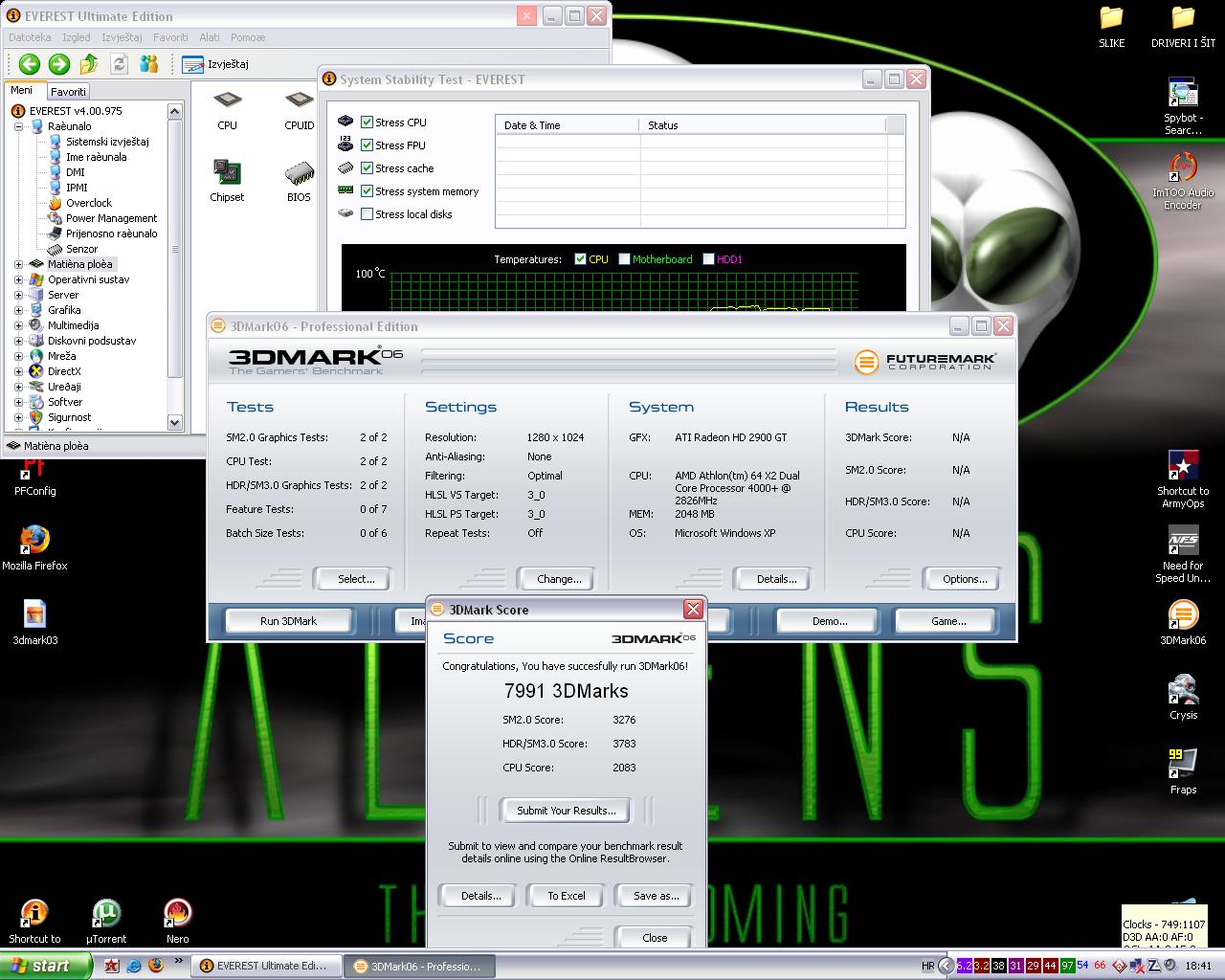Image resolution: width=1225 pixels, height=980 pixels.
Task: Switch to the Favoriti tab
Action: pyautogui.click(x=68, y=92)
